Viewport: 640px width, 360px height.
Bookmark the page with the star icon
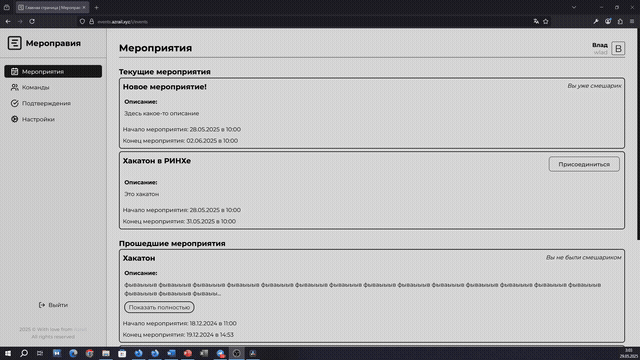click(546, 21)
